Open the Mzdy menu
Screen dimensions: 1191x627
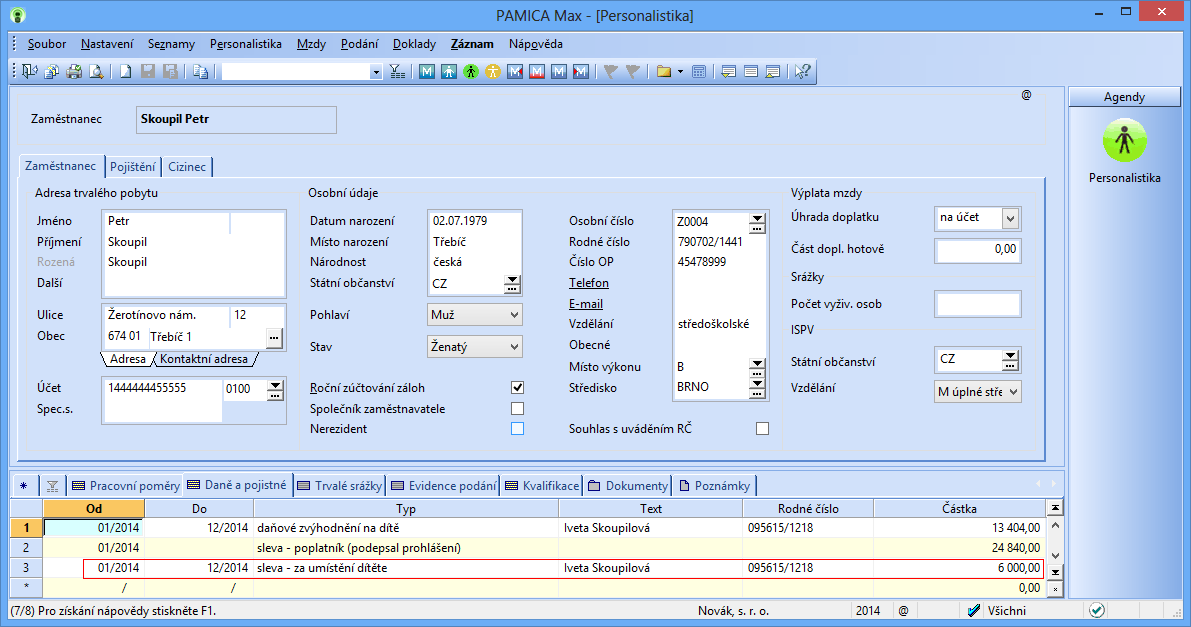click(311, 44)
